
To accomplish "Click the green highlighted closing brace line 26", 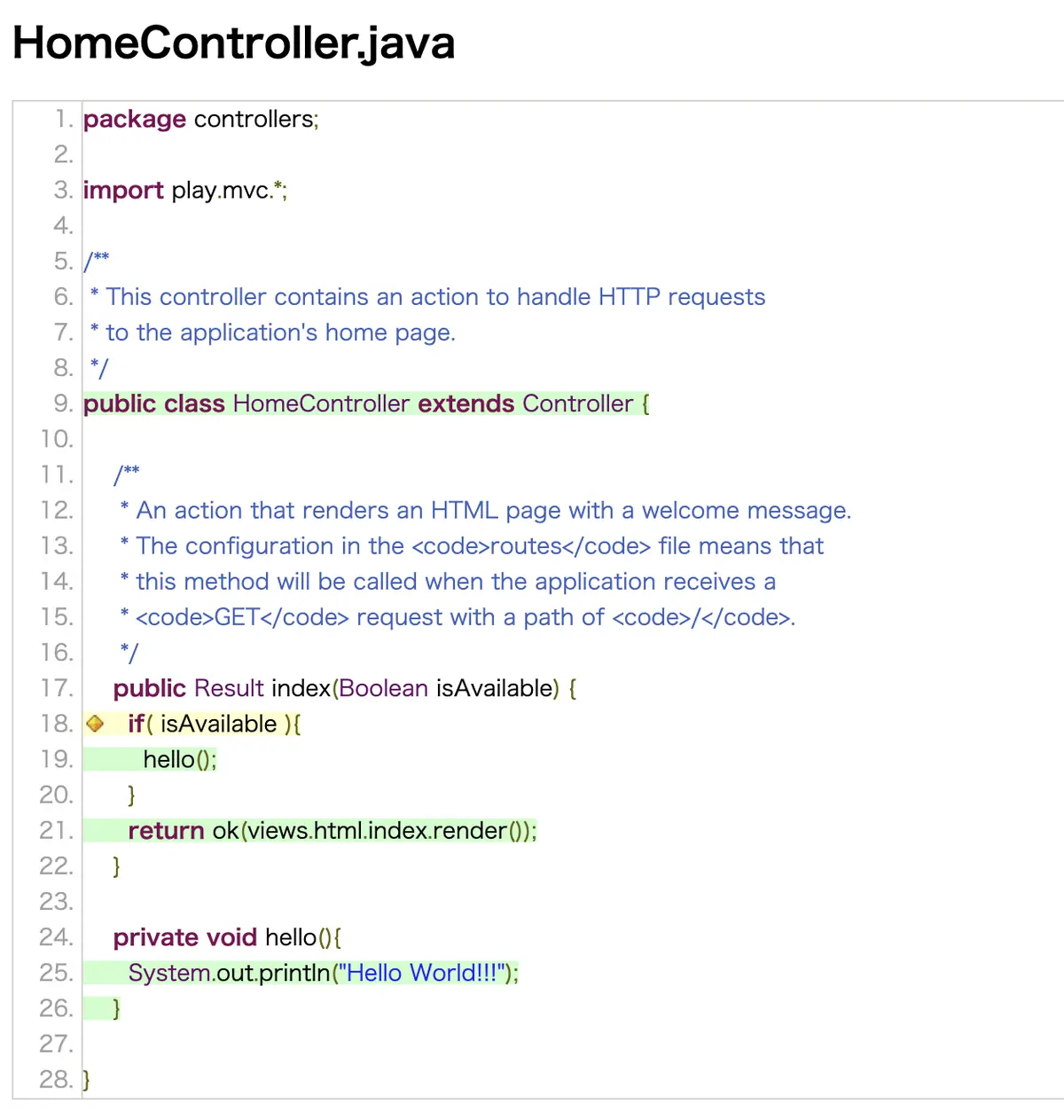I will pos(102,1008).
